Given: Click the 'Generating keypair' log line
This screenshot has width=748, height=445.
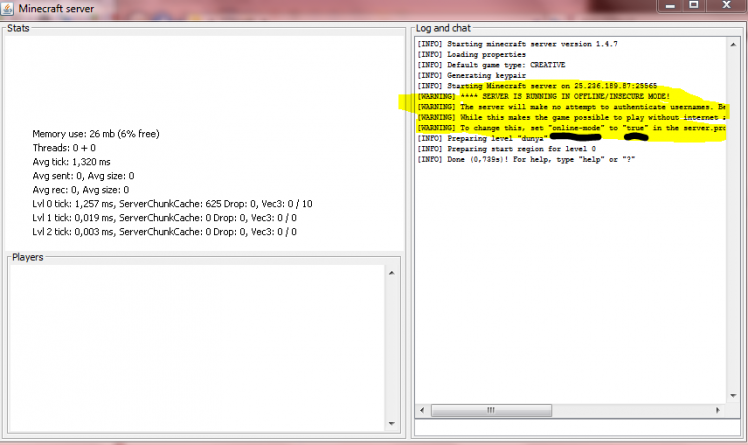Looking at the screenshot, I should 472,75.
